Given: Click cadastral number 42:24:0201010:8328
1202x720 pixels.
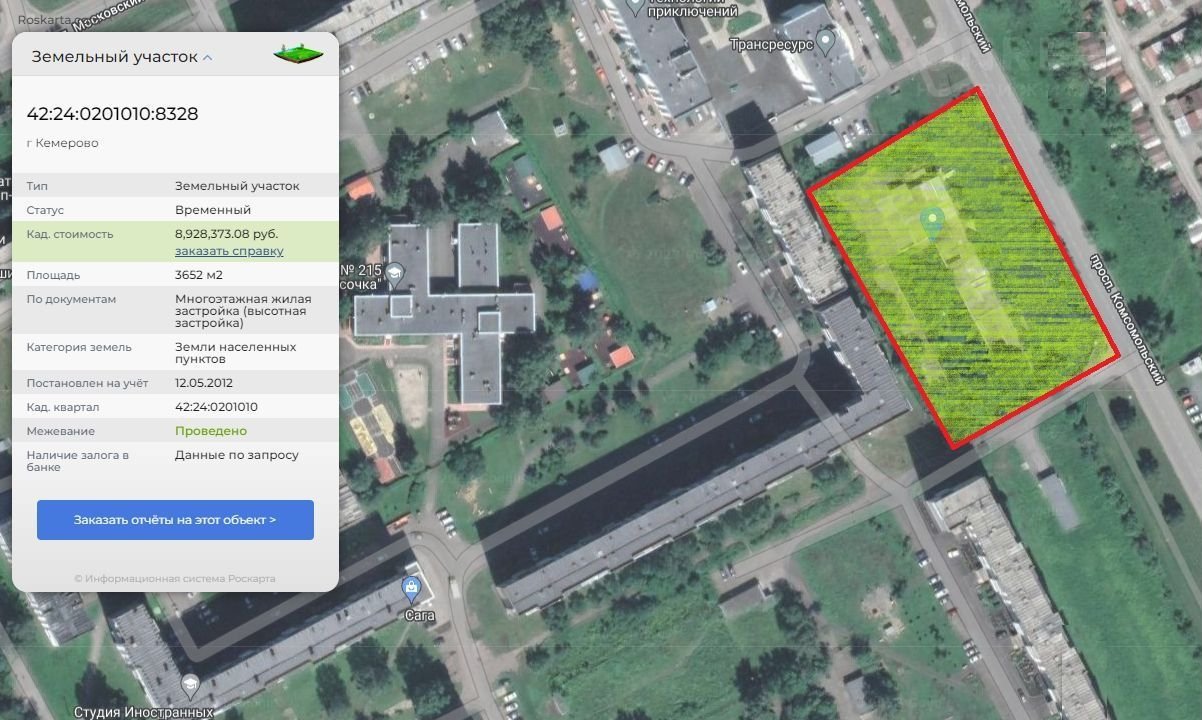Looking at the screenshot, I should 112,114.
